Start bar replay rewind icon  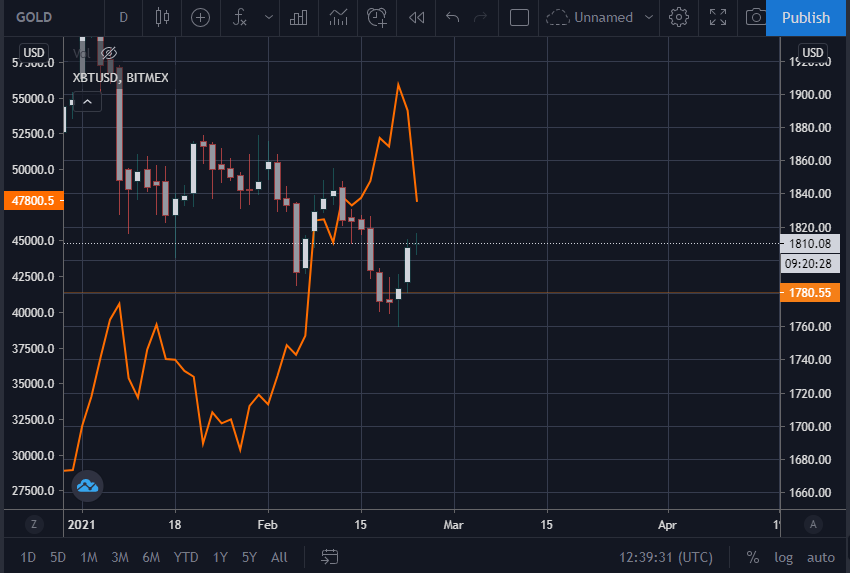[416, 17]
